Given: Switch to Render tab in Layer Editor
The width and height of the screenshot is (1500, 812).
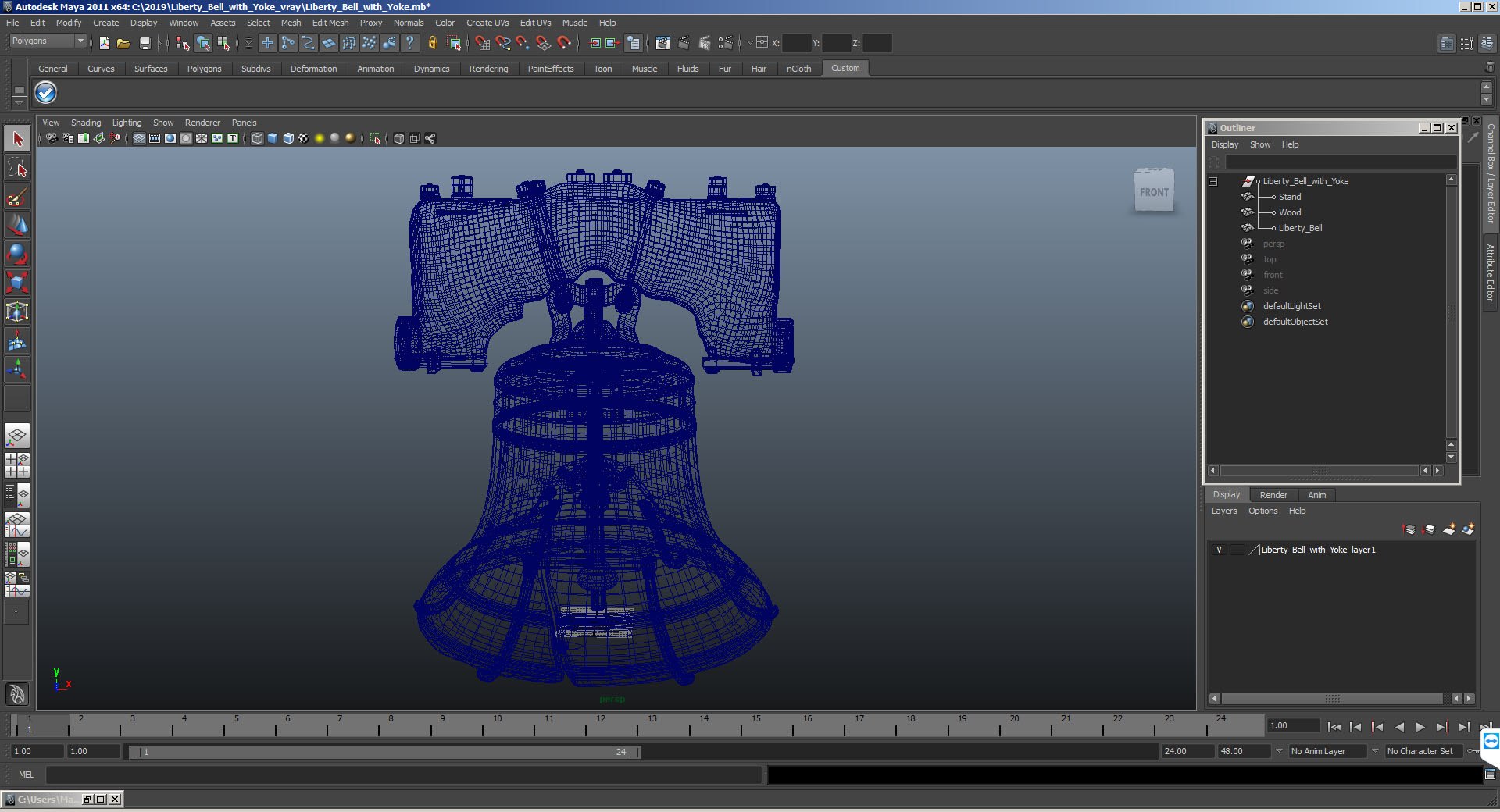Looking at the screenshot, I should pyautogui.click(x=1273, y=495).
